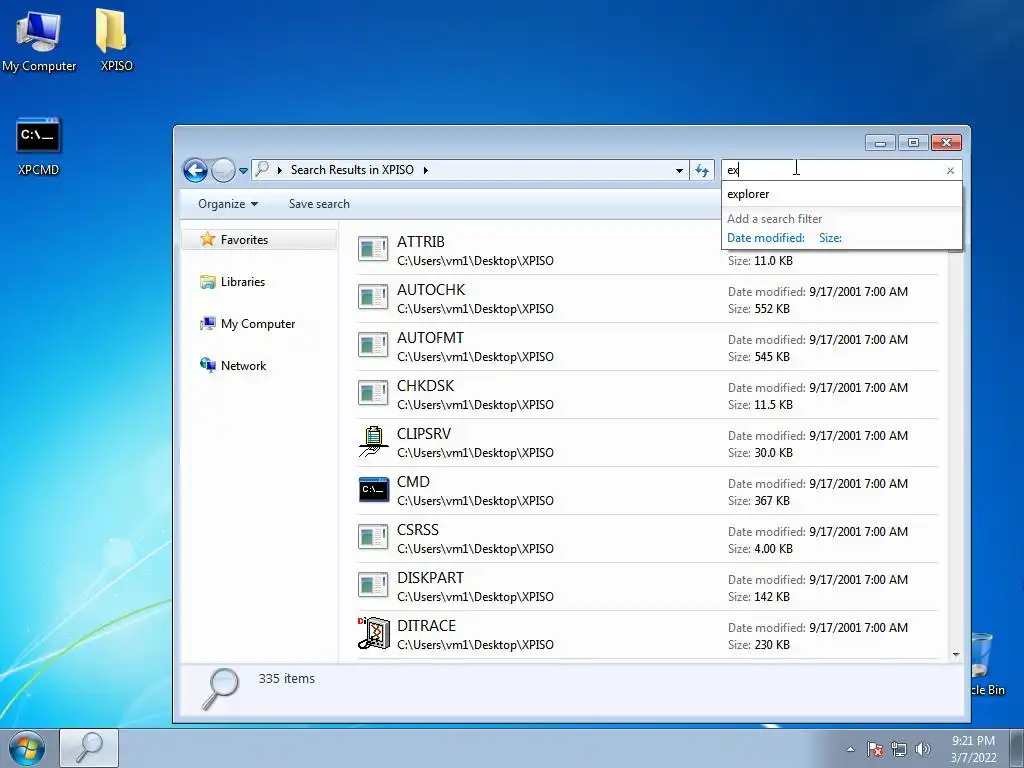Select the AUTOFMT file icon
The image size is (1024, 768).
click(x=373, y=345)
